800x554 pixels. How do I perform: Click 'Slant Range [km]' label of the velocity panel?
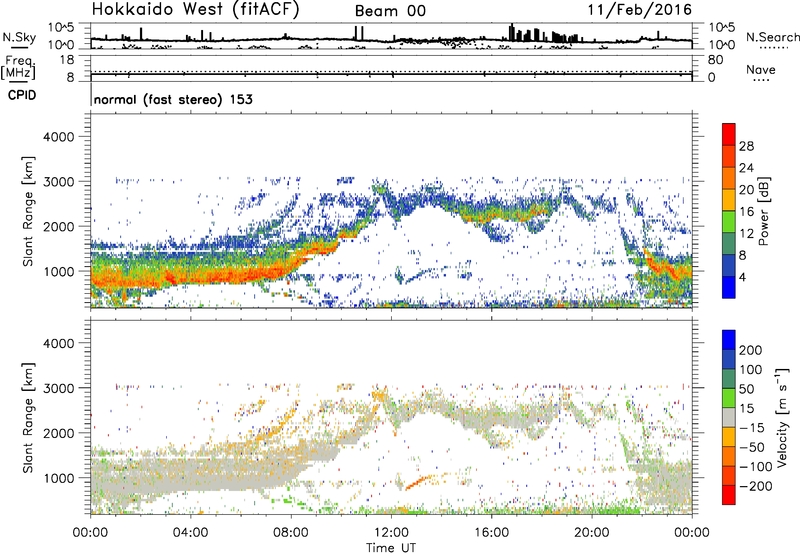[28, 417]
